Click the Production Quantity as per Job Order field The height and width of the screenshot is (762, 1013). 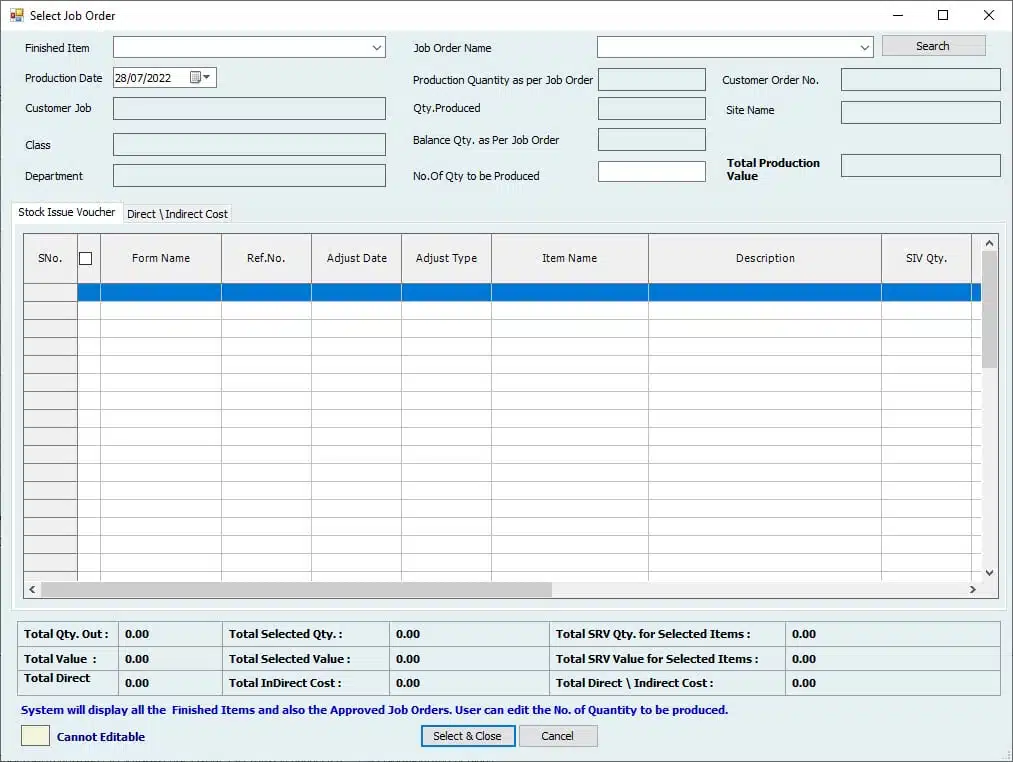click(x=651, y=79)
